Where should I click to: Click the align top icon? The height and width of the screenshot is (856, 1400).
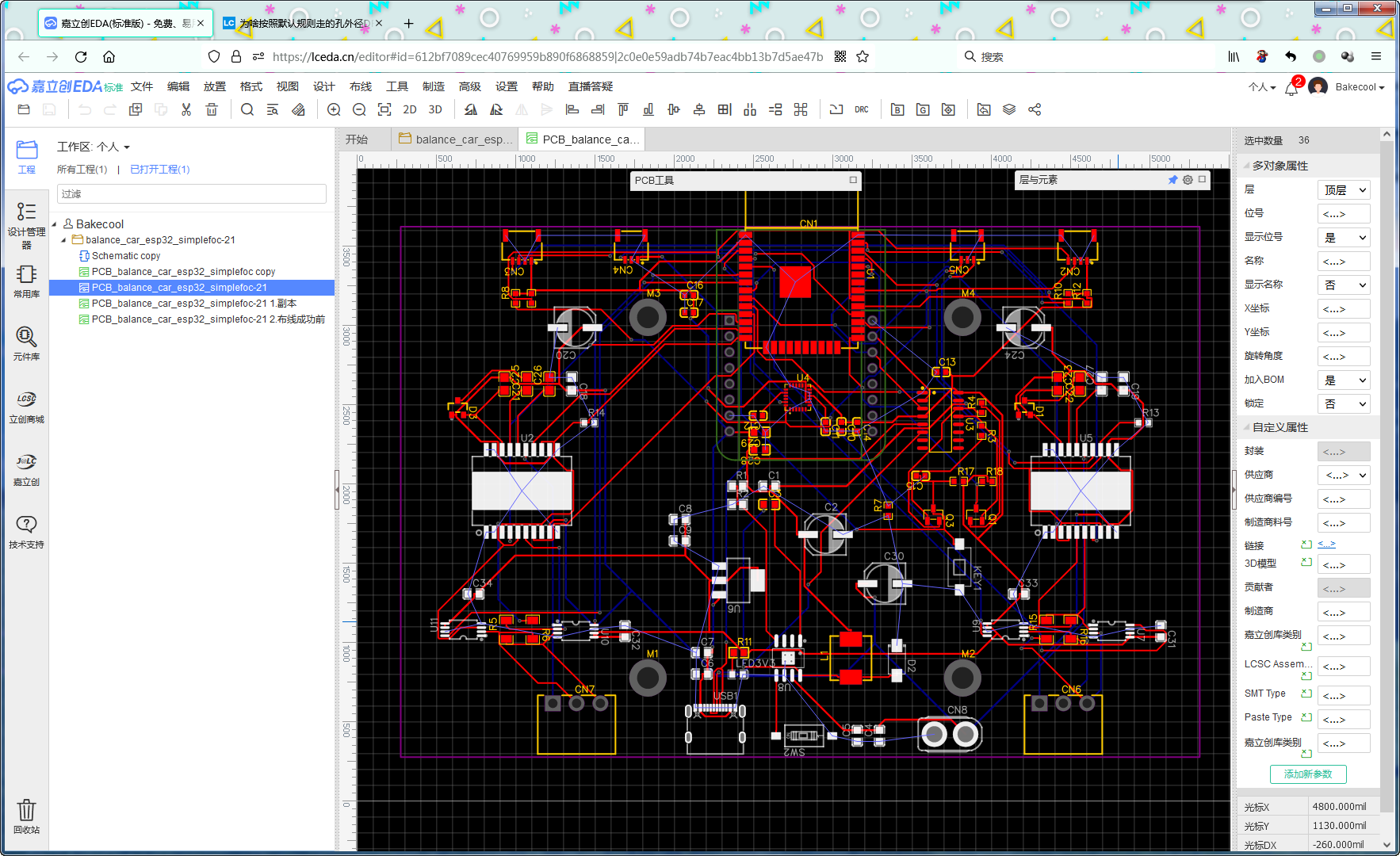pyautogui.click(x=623, y=109)
